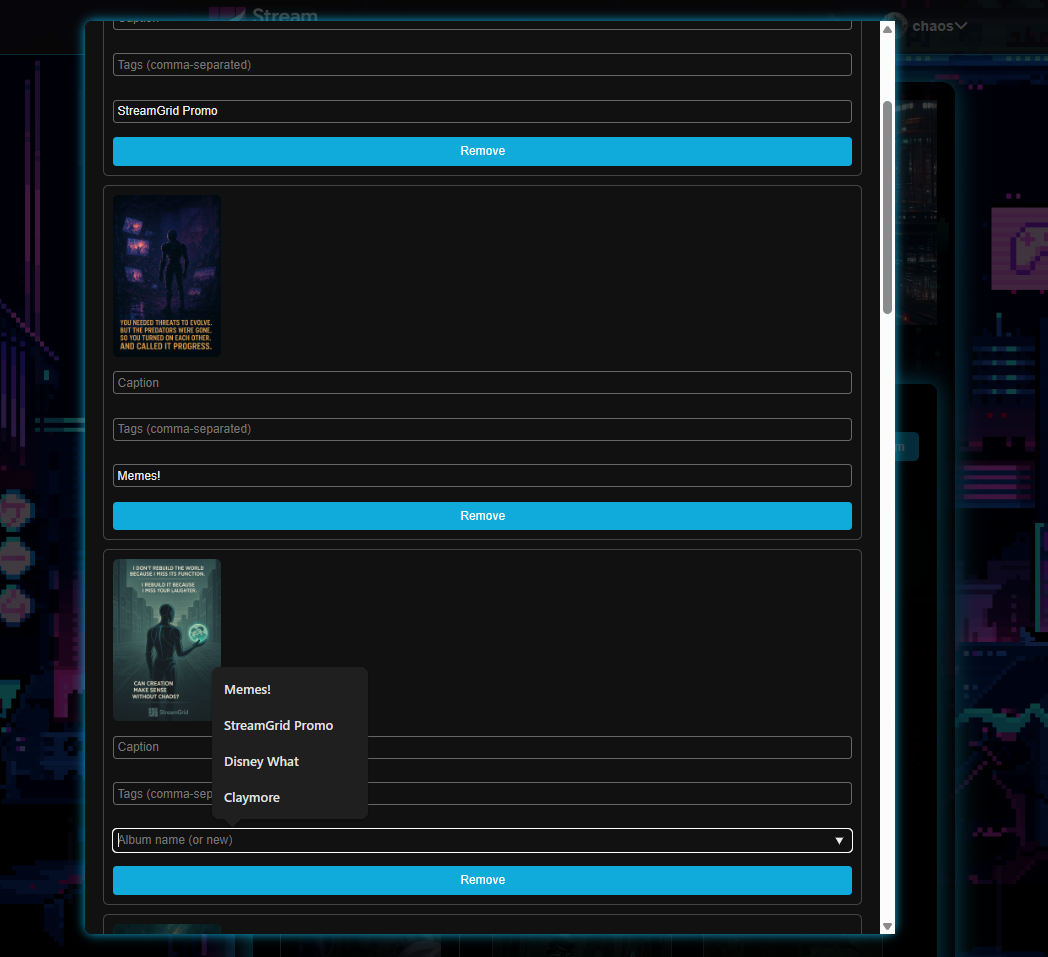Click the upward arrow of the dialog scrollbar
1048x957 pixels.
point(887,29)
